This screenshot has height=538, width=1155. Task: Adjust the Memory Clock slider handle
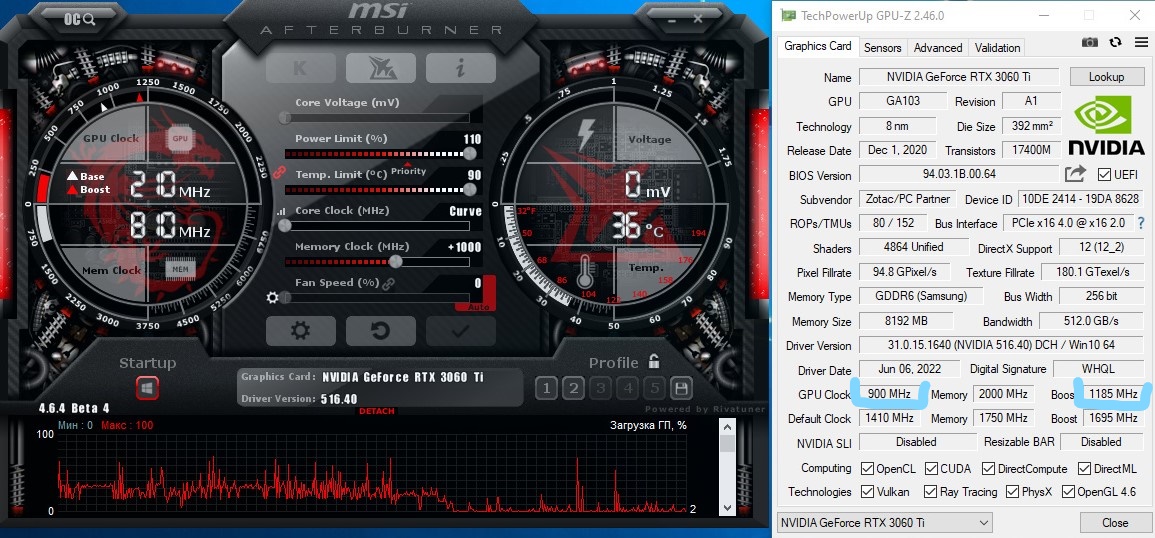[x=396, y=262]
